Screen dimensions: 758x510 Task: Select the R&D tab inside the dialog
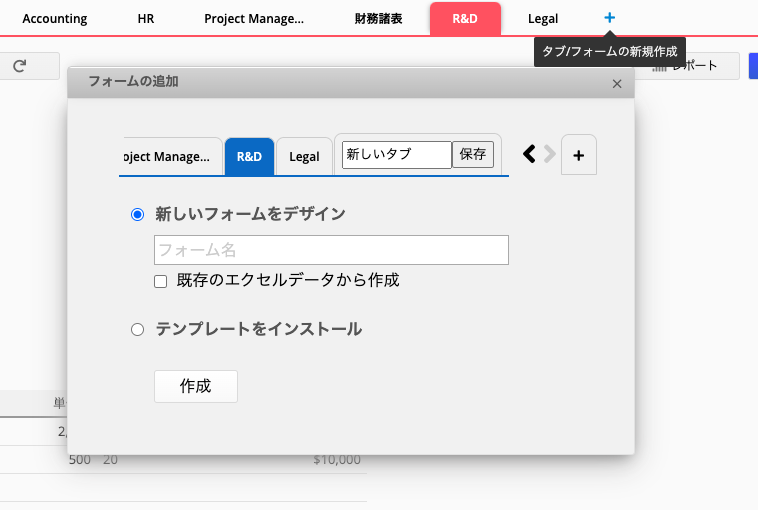coord(249,157)
